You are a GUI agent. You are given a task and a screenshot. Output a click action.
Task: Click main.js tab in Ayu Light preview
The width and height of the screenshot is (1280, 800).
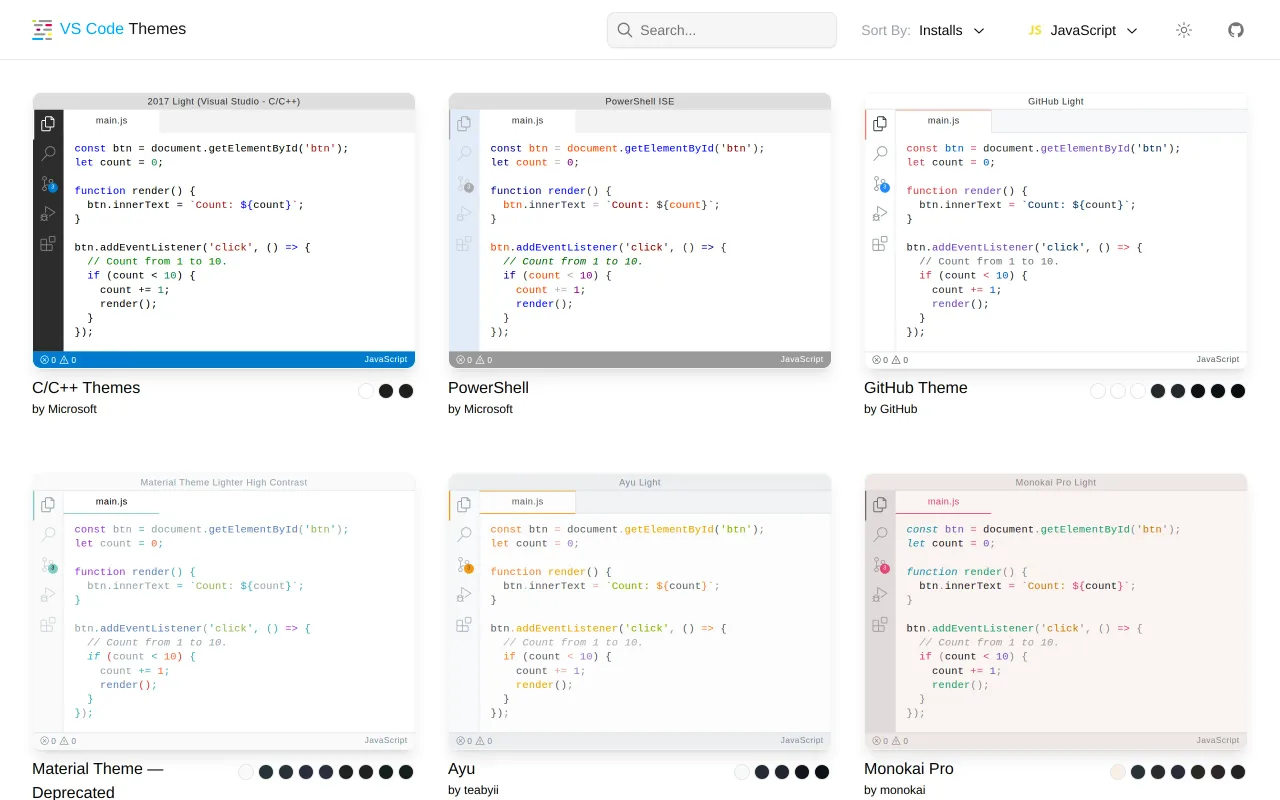coord(527,502)
